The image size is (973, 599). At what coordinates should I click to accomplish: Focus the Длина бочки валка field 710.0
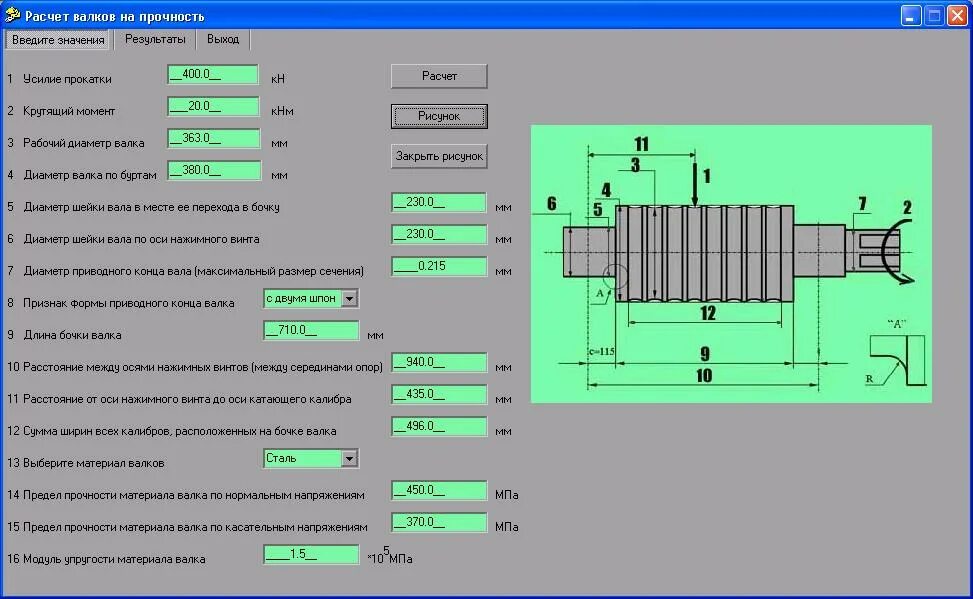pyautogui.click(x=311, y=330)
